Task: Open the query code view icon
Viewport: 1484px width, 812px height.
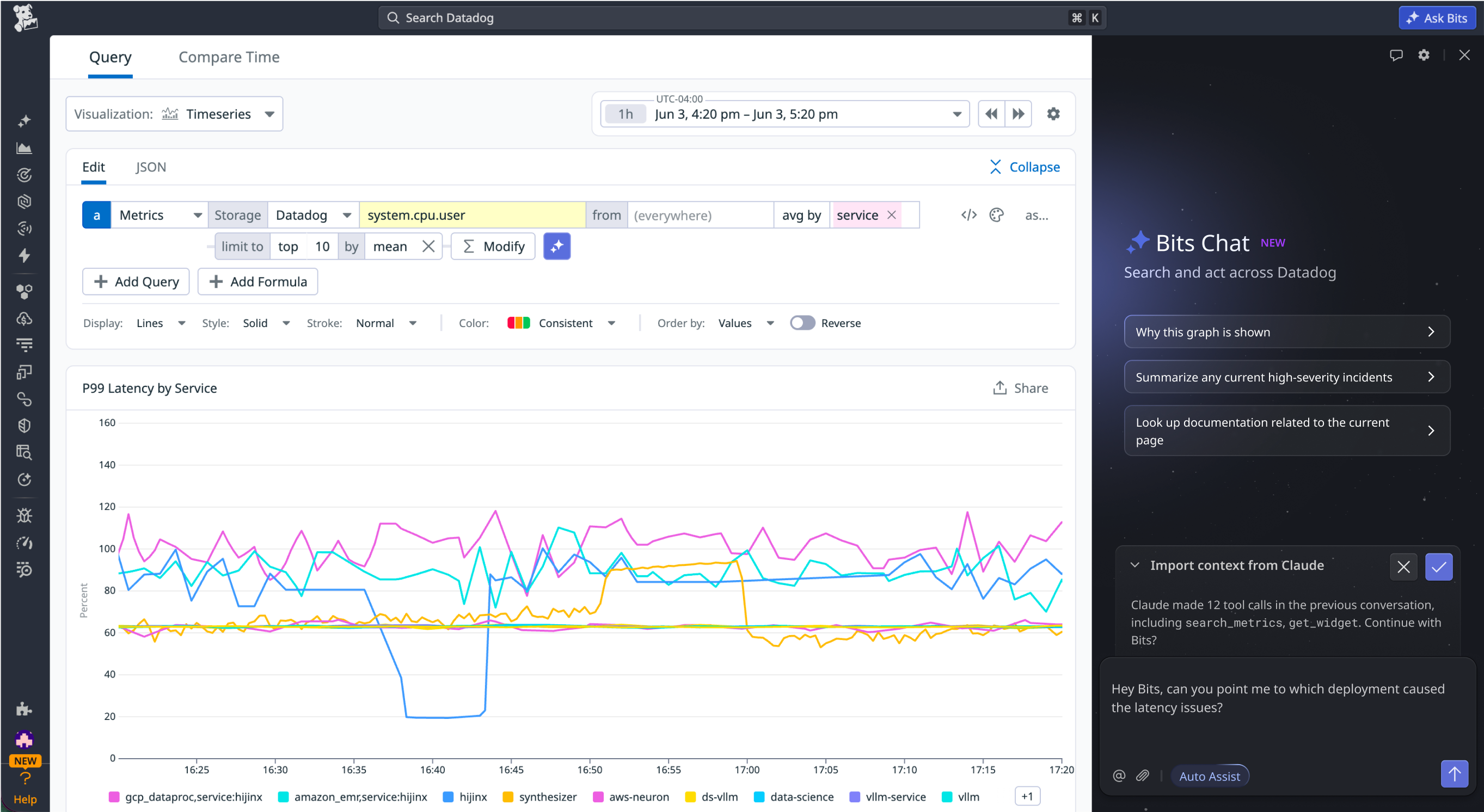Action: [x=969, y=215]
